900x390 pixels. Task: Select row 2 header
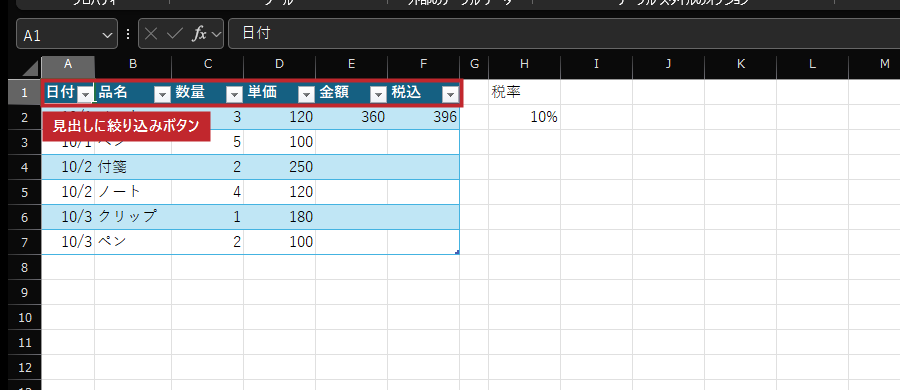click(24, 117)
